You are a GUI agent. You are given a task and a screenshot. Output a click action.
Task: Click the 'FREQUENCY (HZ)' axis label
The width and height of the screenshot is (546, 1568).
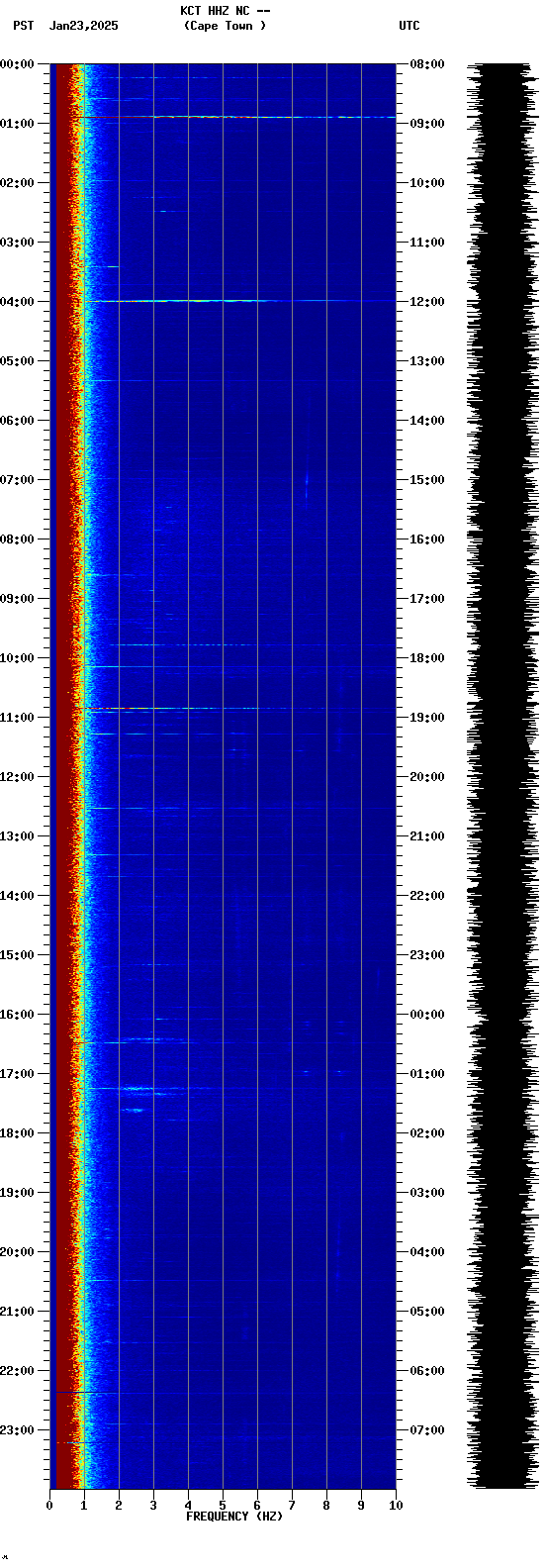pyautogui.click(x=234, y=1517)
